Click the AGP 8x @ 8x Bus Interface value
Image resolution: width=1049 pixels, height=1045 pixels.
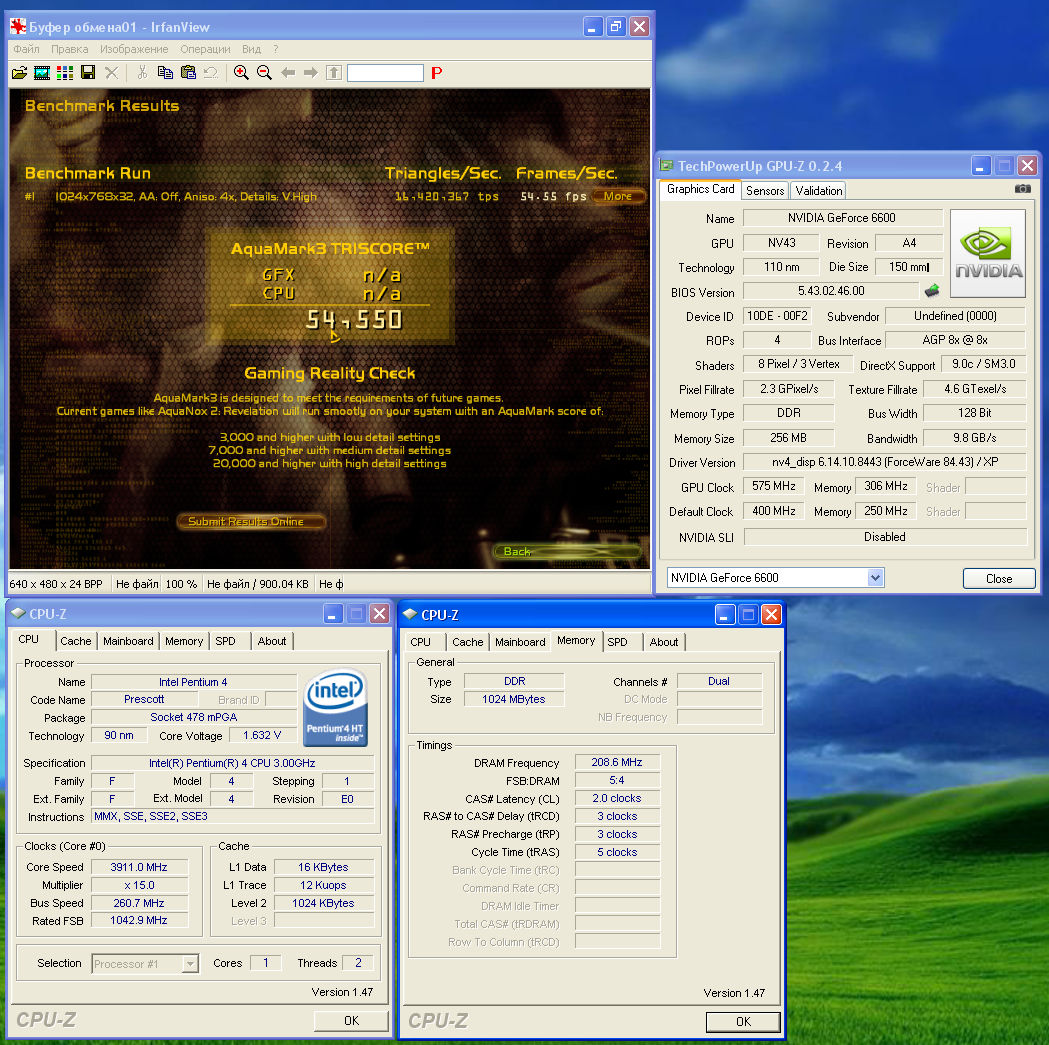click(x=955, y=340)
